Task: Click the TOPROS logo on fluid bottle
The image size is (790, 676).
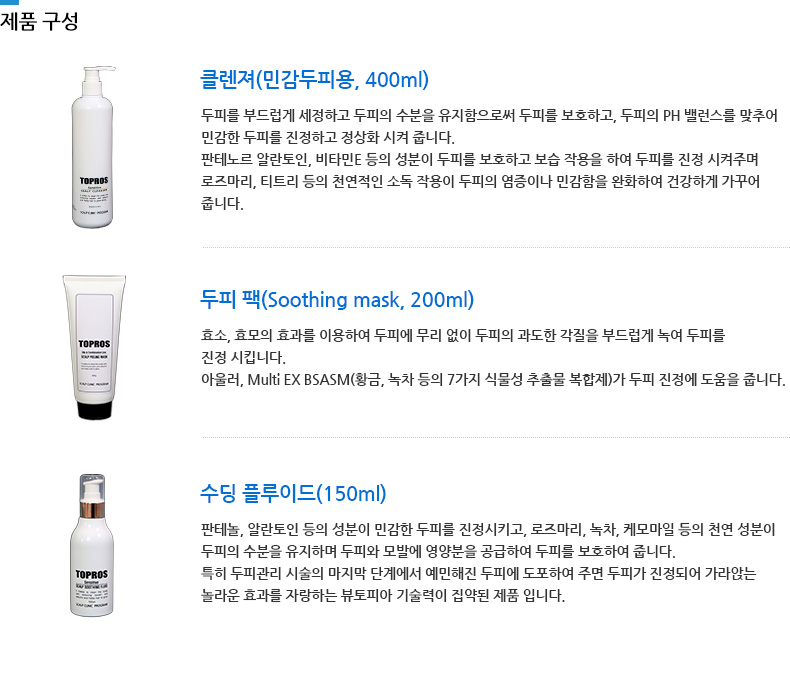Action: [x=92, y=574]
